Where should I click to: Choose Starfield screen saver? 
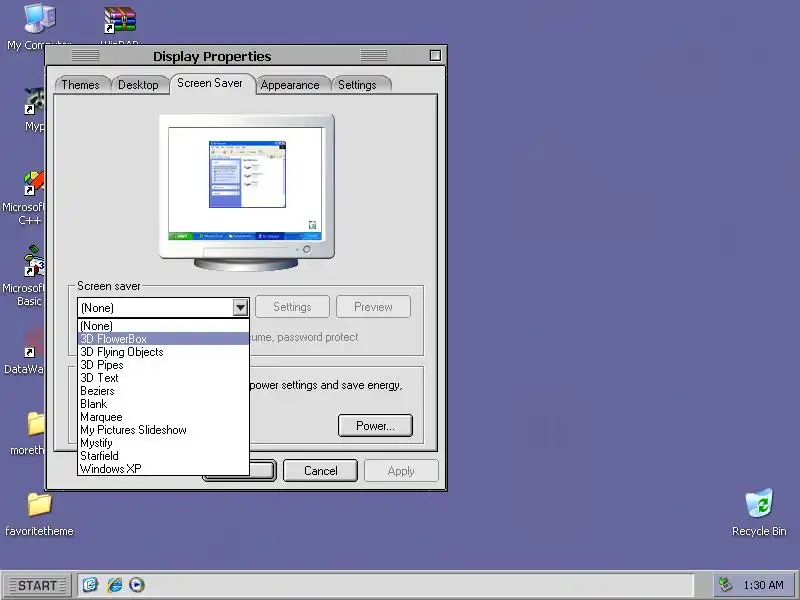click(x=163, y=456)
